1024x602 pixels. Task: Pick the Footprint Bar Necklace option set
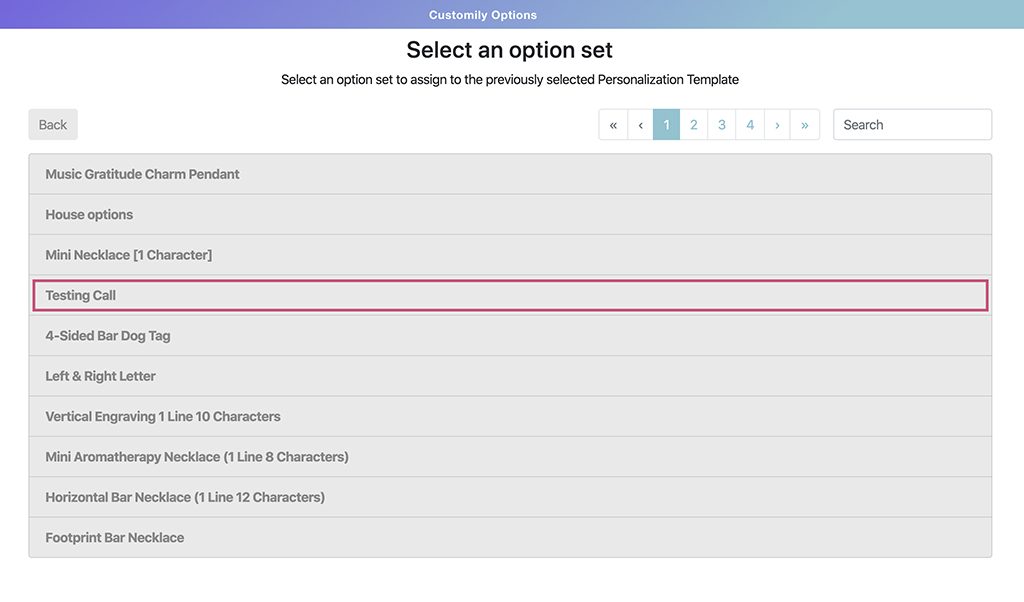(510, 538)
